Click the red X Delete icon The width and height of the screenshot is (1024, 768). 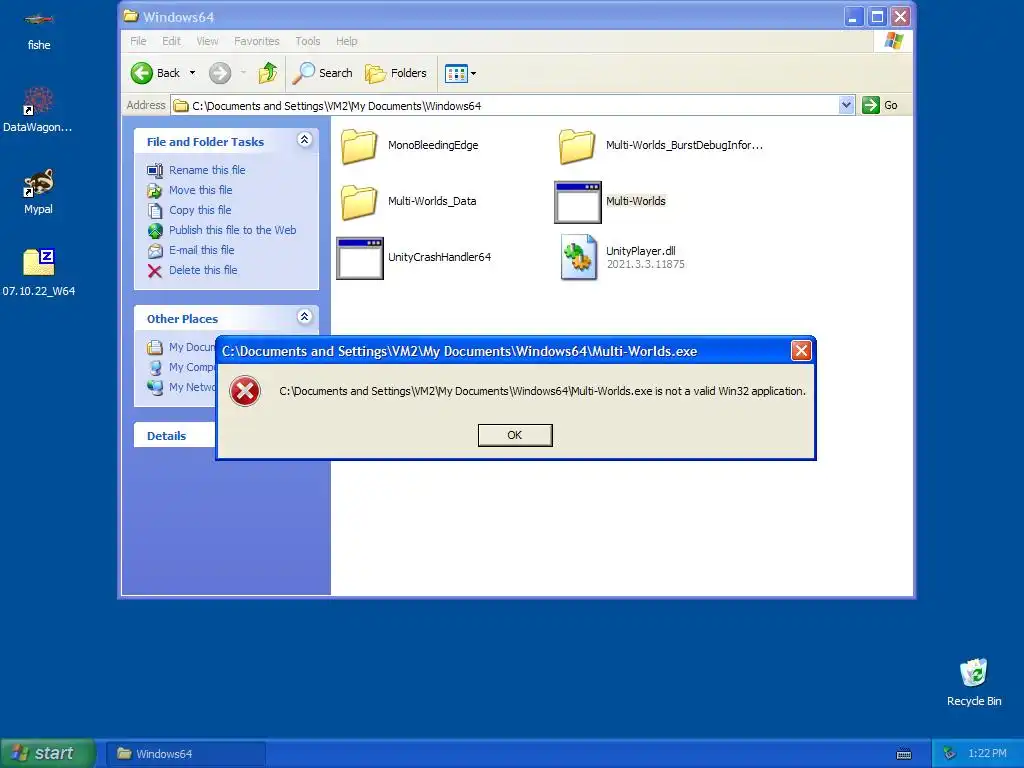[155, 271]
